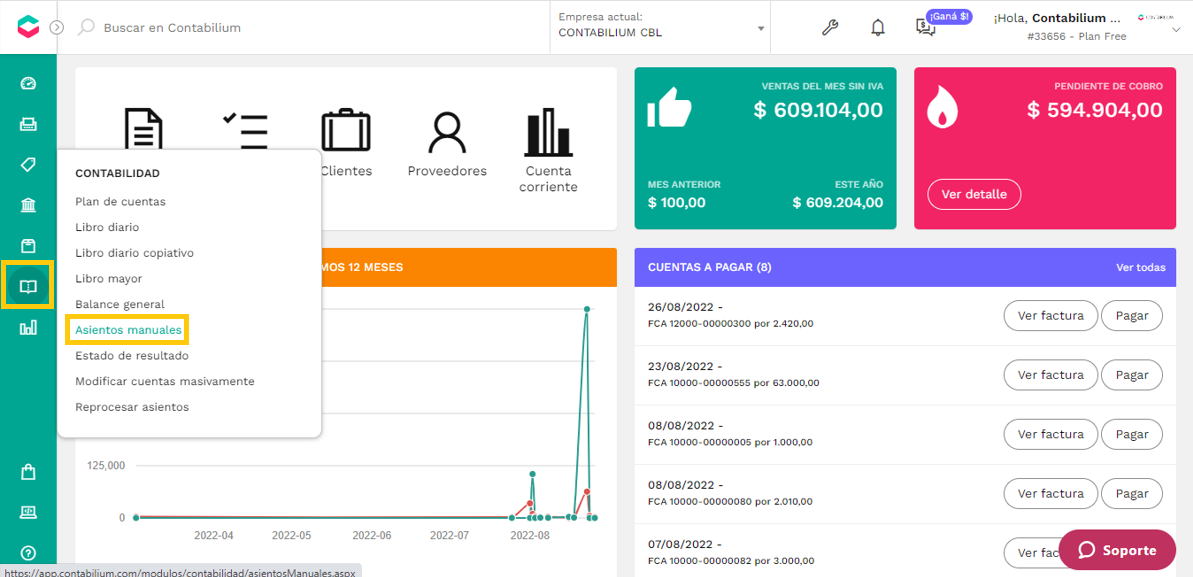Open the wrench settings icon
The image size is (1193, 577).
click(830, 27)
